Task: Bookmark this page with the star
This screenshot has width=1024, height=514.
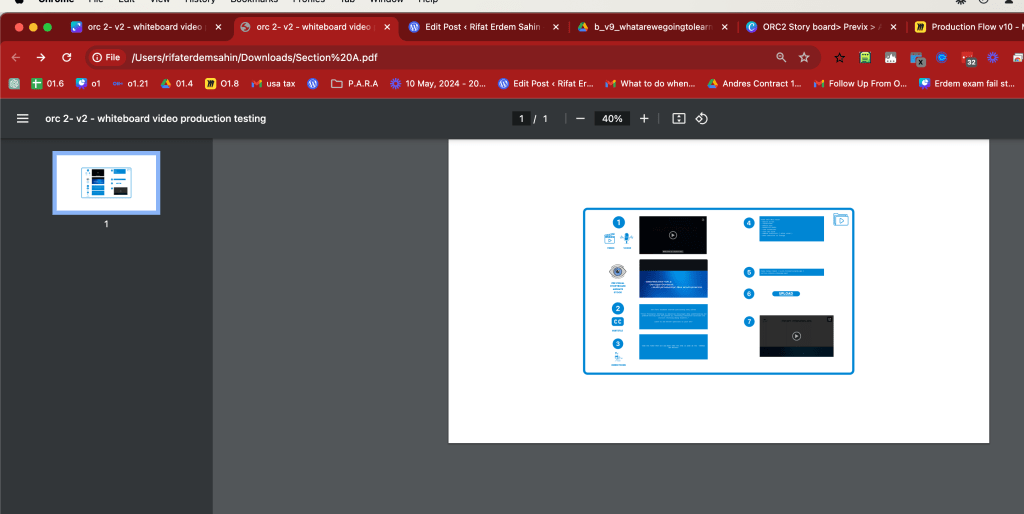Action: pyautogui.click(x=804, y=57)
